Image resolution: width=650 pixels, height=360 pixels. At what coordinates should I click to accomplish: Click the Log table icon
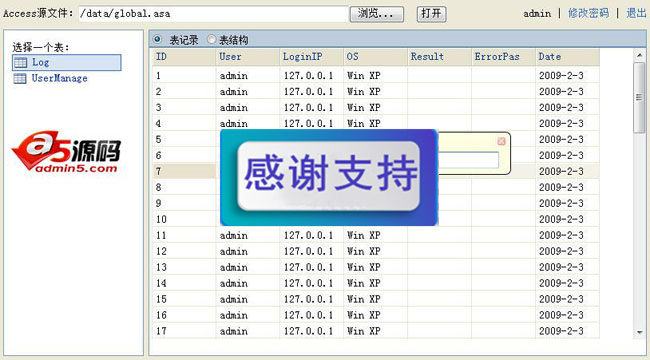[20, 63]
